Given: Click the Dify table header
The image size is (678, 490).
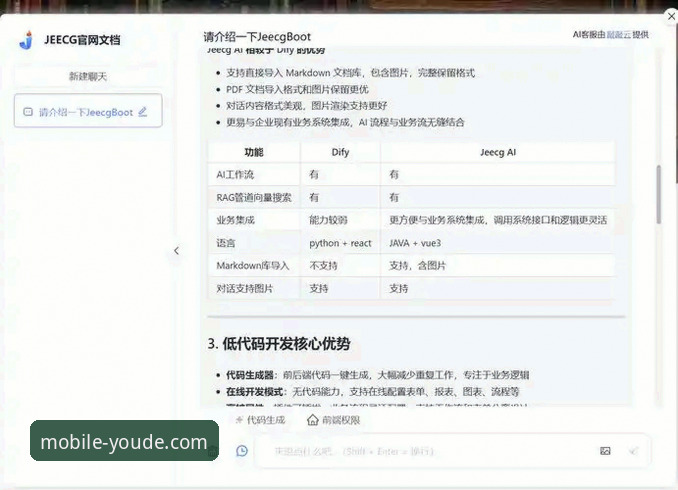Looking at the screenshot, I should (x=340, y=152).
